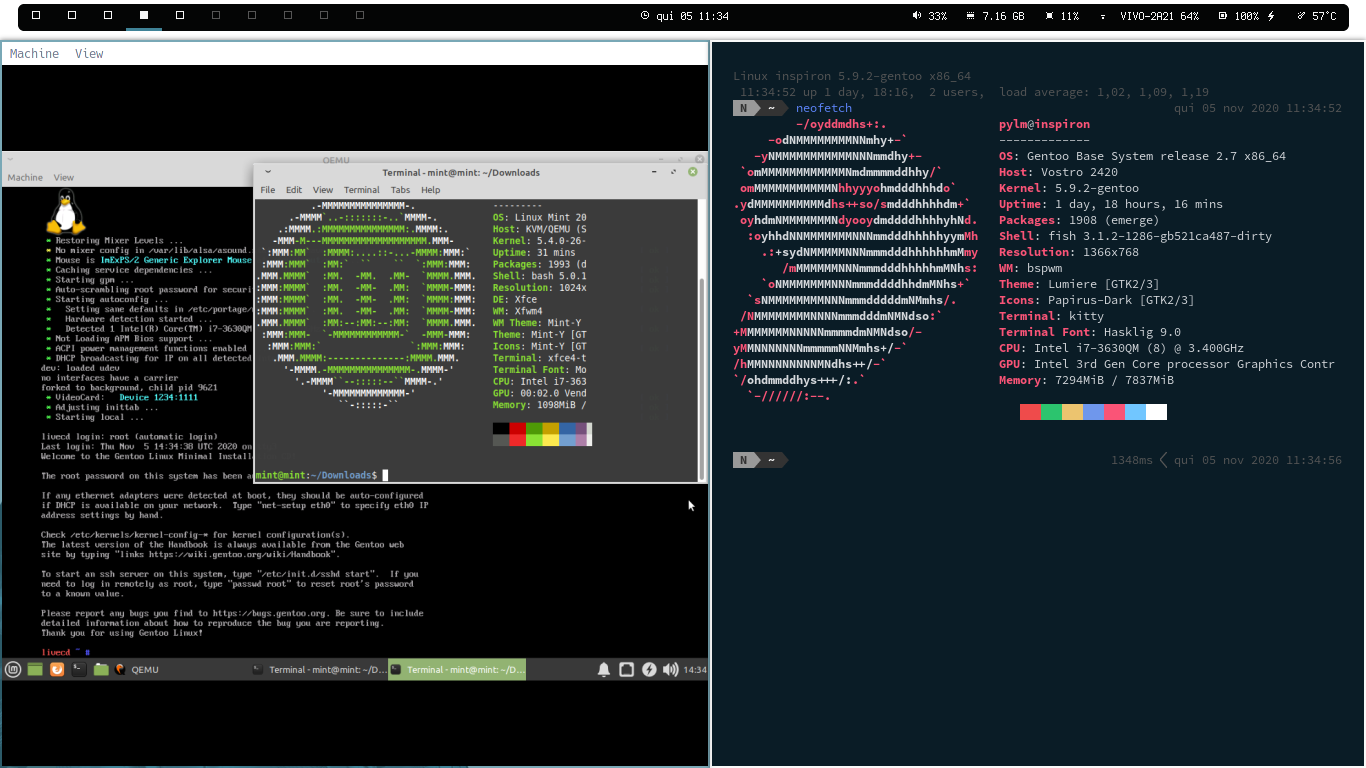The image size is (1366, 768).
Task: Click the Mint panel volume speaker icon
Action: tap(670, 670)
